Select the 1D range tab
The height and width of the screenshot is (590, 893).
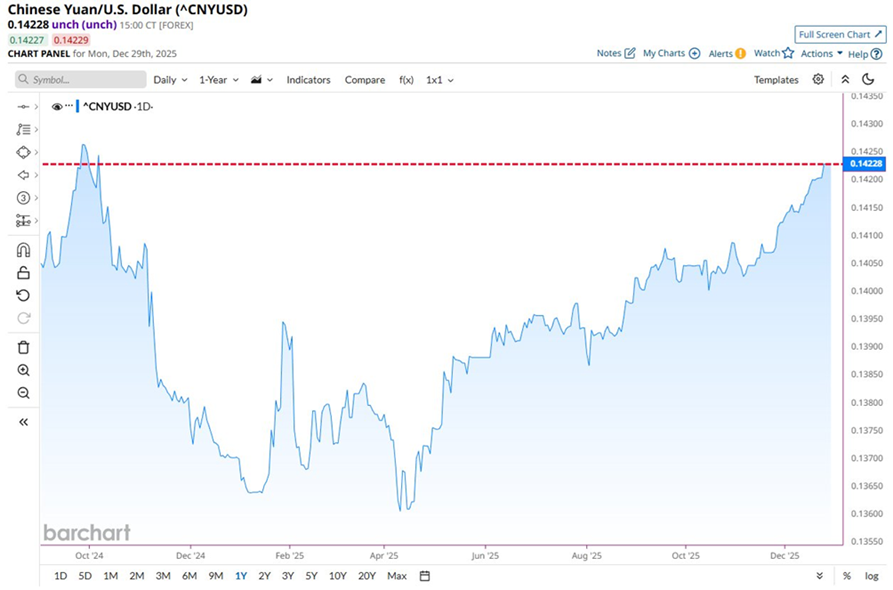(x=60, y=576)
